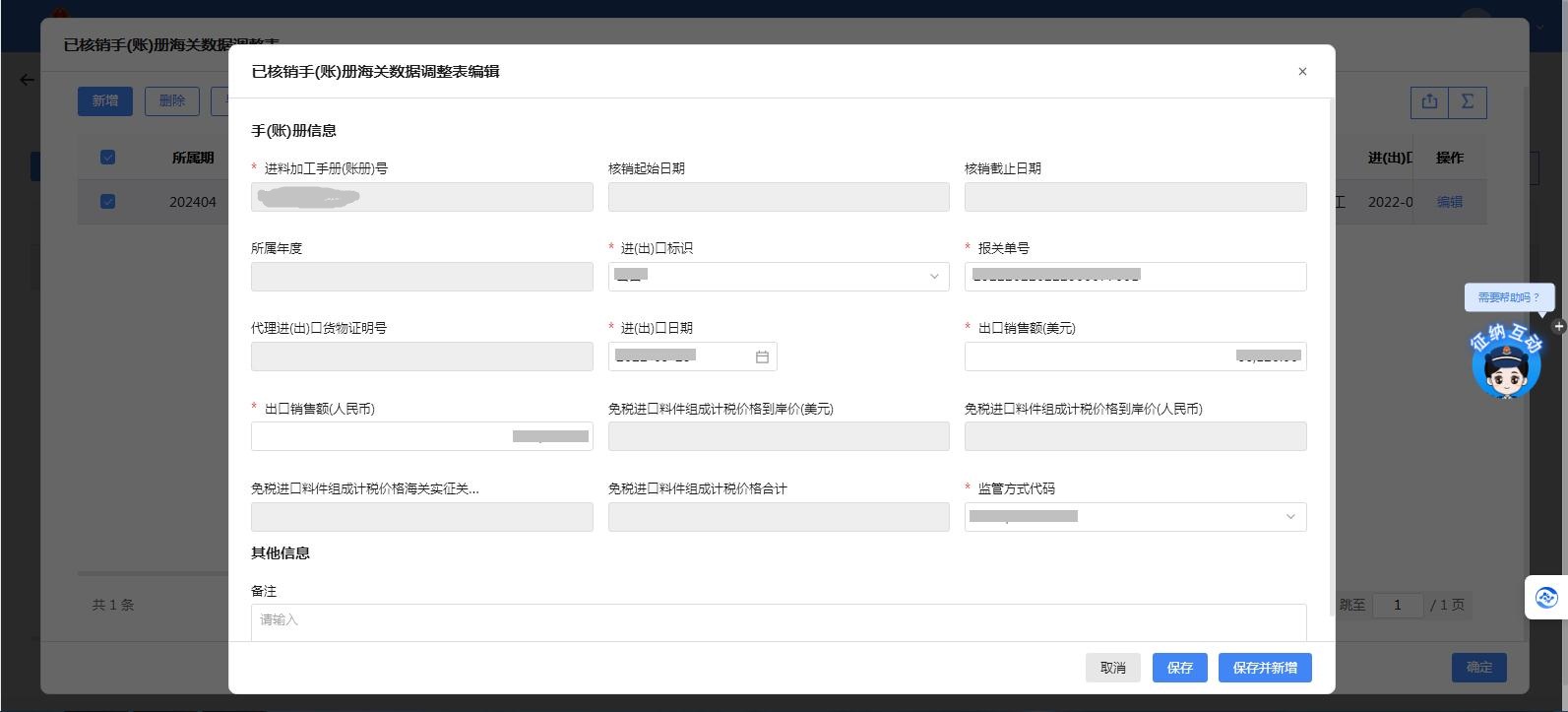This screenshot has width=1568, height=712.
Task: Click 保存并新增 to save and add
Action: (x=1264, y=668)
